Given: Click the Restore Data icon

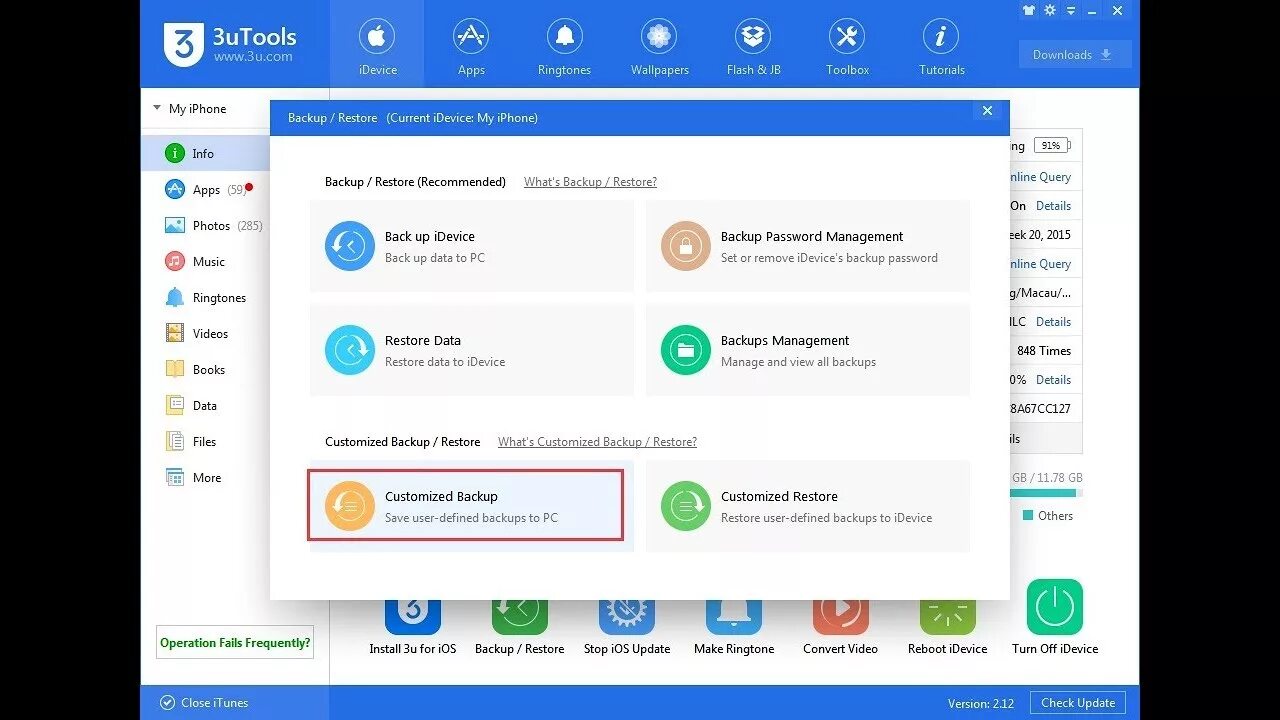Looking at the screenshot, I should click(350, 350).
